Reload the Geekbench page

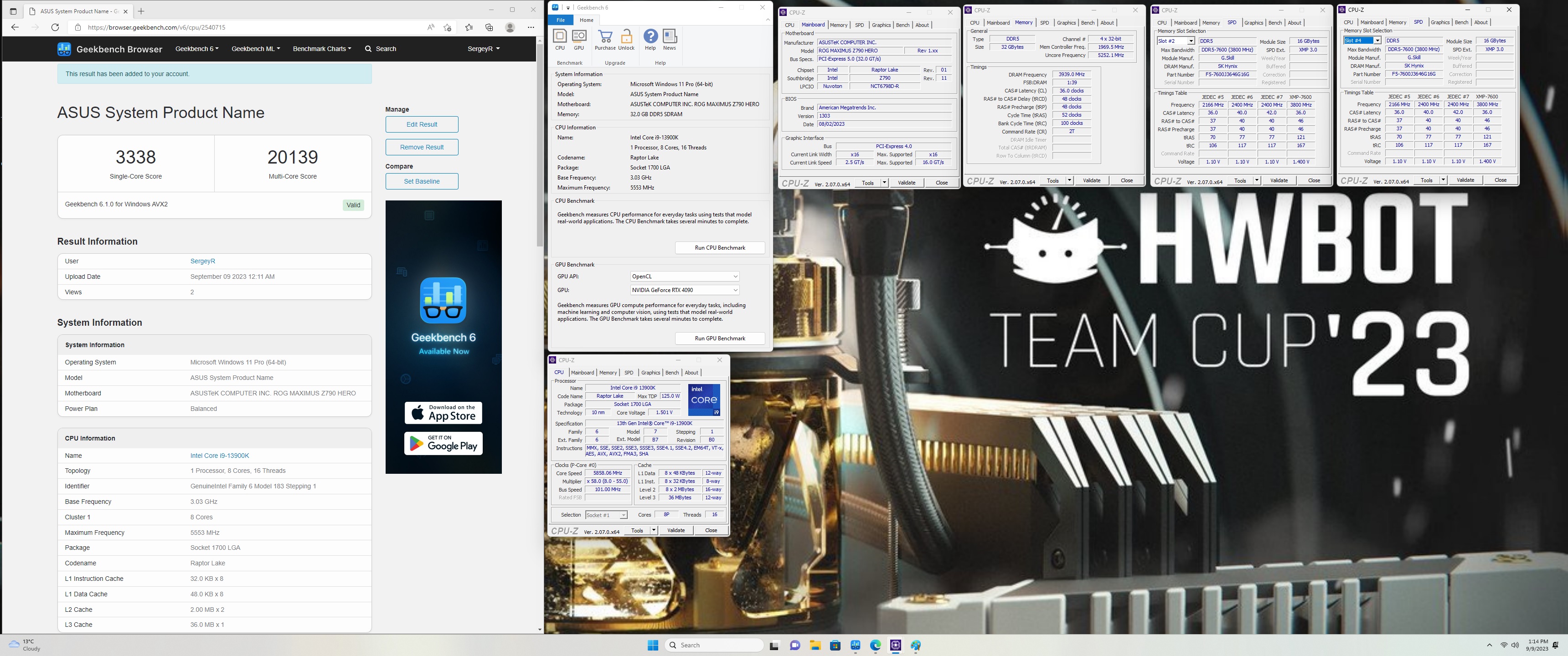coord(55,27)
